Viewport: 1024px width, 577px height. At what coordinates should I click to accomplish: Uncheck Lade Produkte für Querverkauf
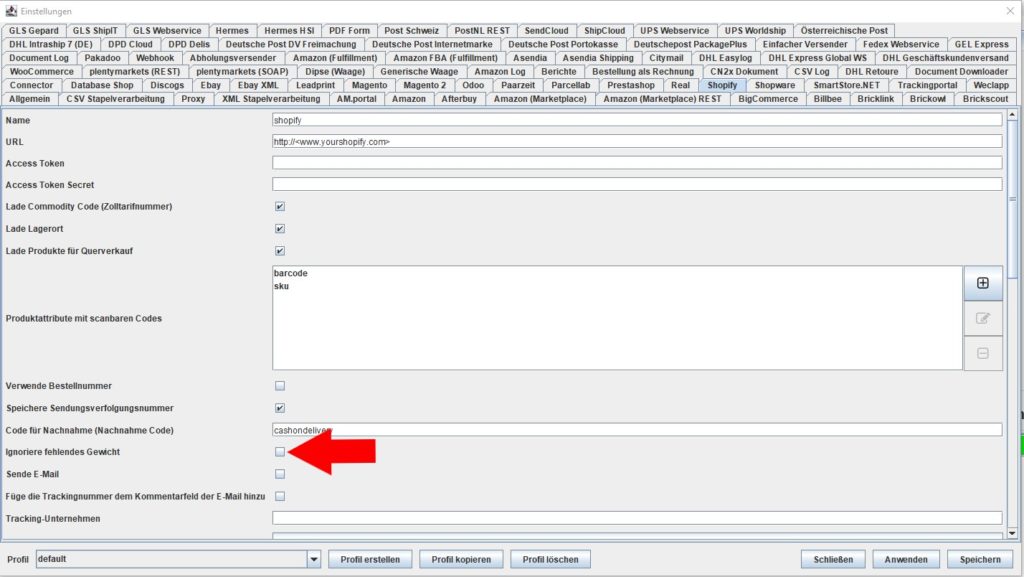[x=280, y=251]
